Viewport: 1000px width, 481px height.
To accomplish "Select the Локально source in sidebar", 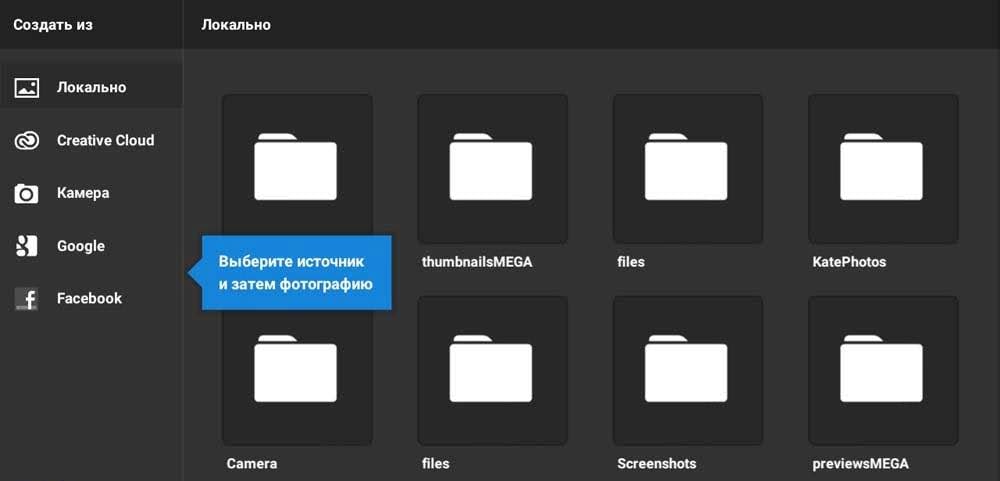I will [x=91, y=87].
